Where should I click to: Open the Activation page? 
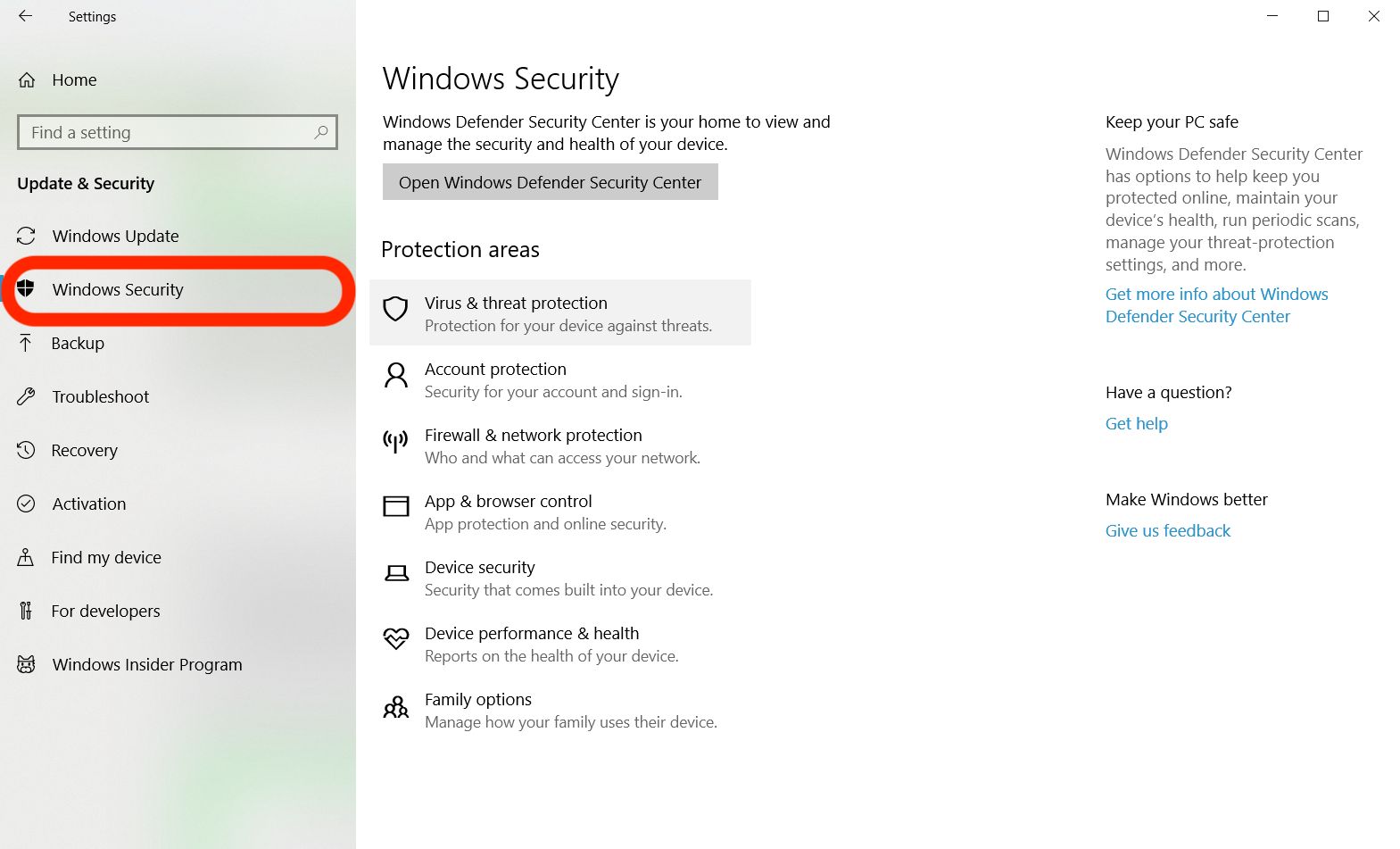click(88, 504)
